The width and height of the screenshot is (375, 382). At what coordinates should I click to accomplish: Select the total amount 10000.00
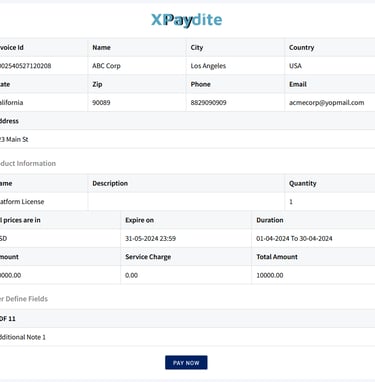pyautogui.click(x=270, y=275)
